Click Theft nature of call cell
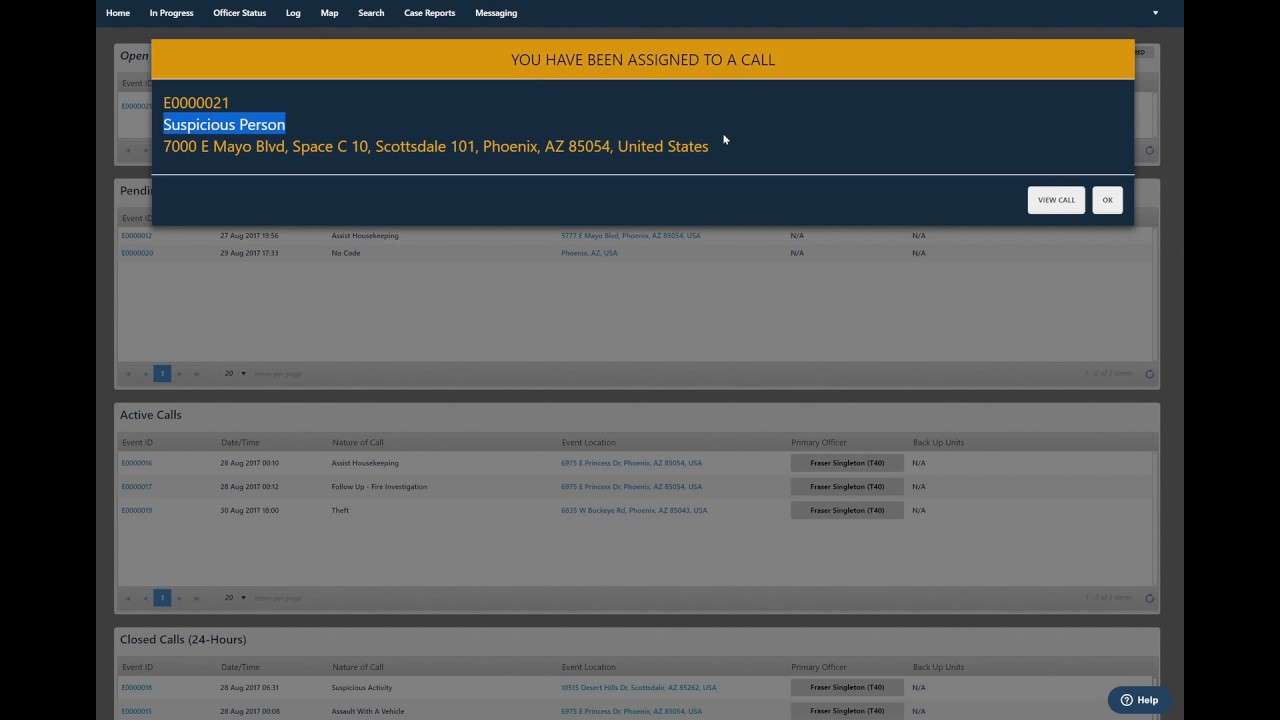This screenshot has height=720, width=1280. pos(341,511)
